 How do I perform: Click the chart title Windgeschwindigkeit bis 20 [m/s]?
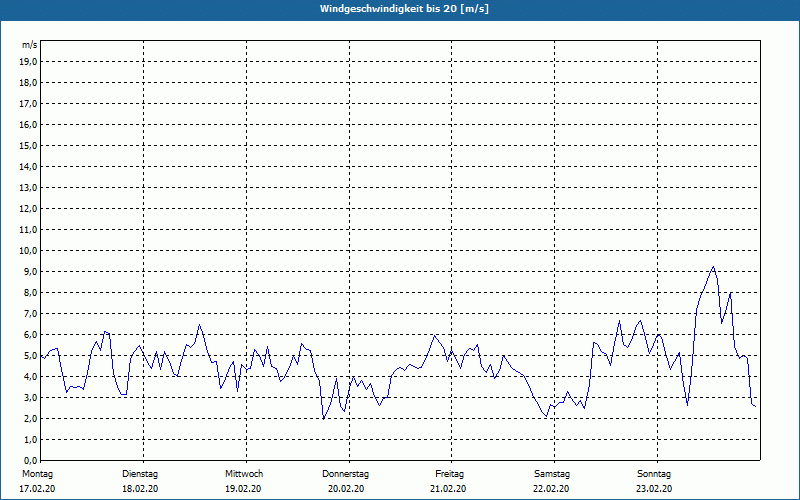coord(404,9)
